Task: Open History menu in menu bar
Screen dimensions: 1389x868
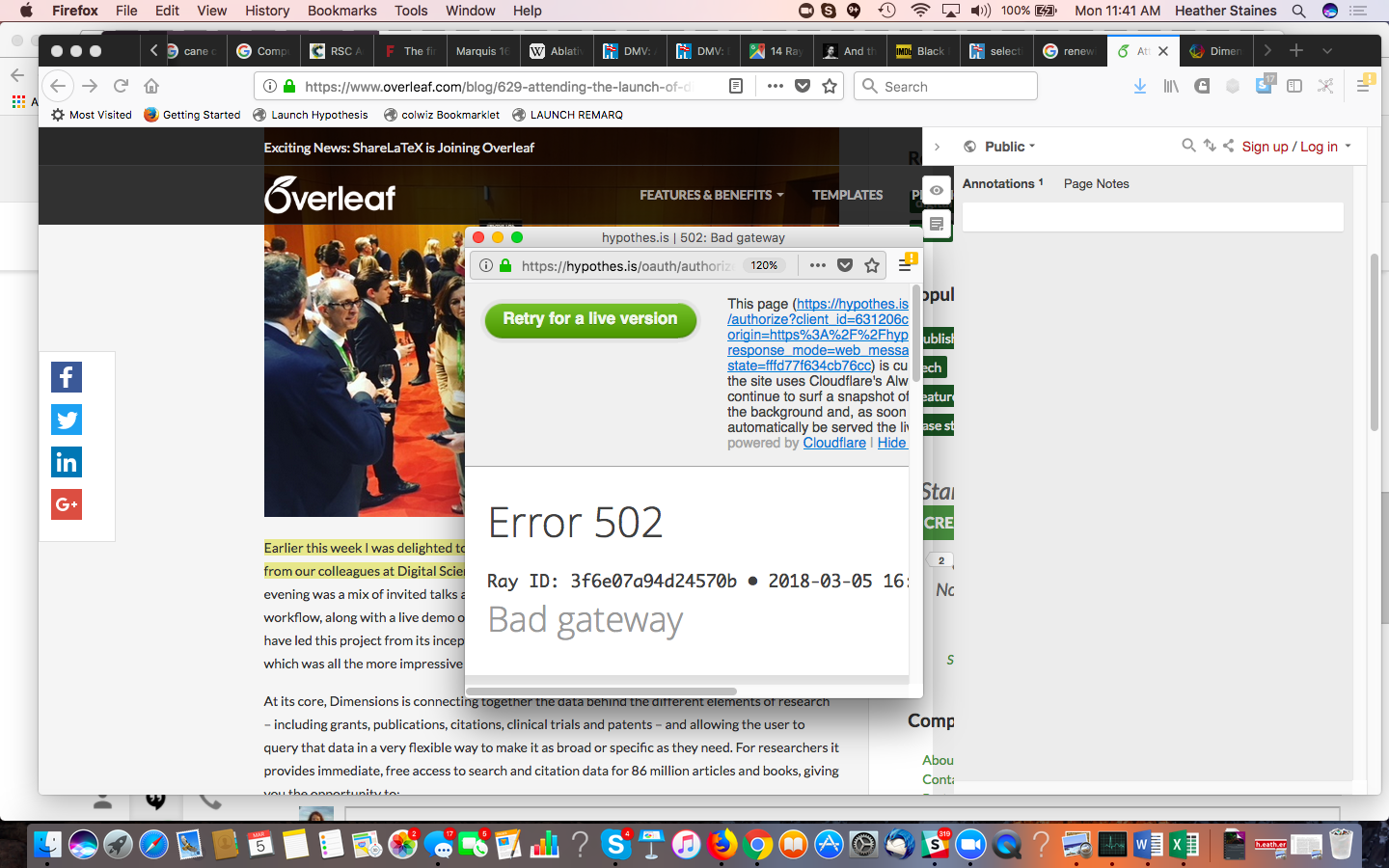Action: pos(267,11)
